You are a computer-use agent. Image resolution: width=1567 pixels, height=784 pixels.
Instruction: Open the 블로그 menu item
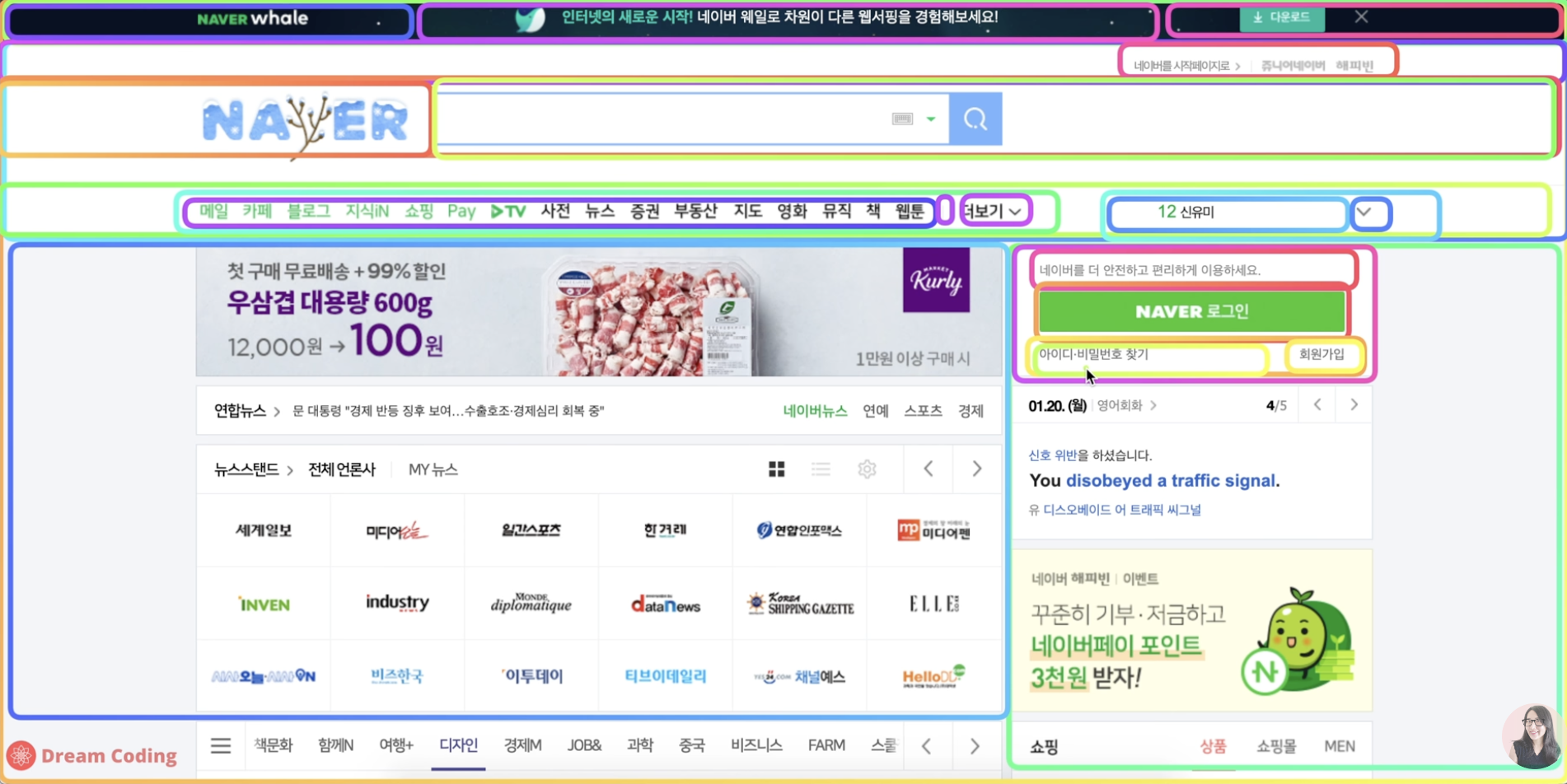pyautogui.click(x=308, y=212)
